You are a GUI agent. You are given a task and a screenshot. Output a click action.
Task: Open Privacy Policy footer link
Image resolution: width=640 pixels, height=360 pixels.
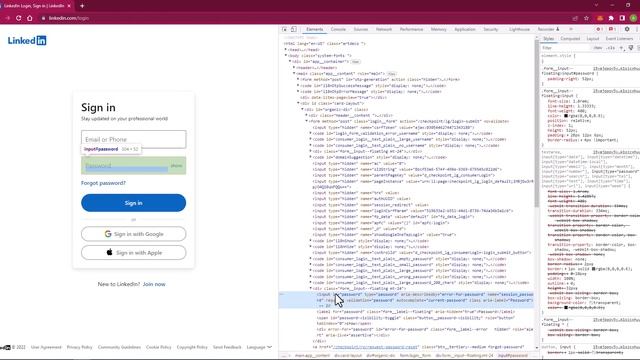[79, 347]
